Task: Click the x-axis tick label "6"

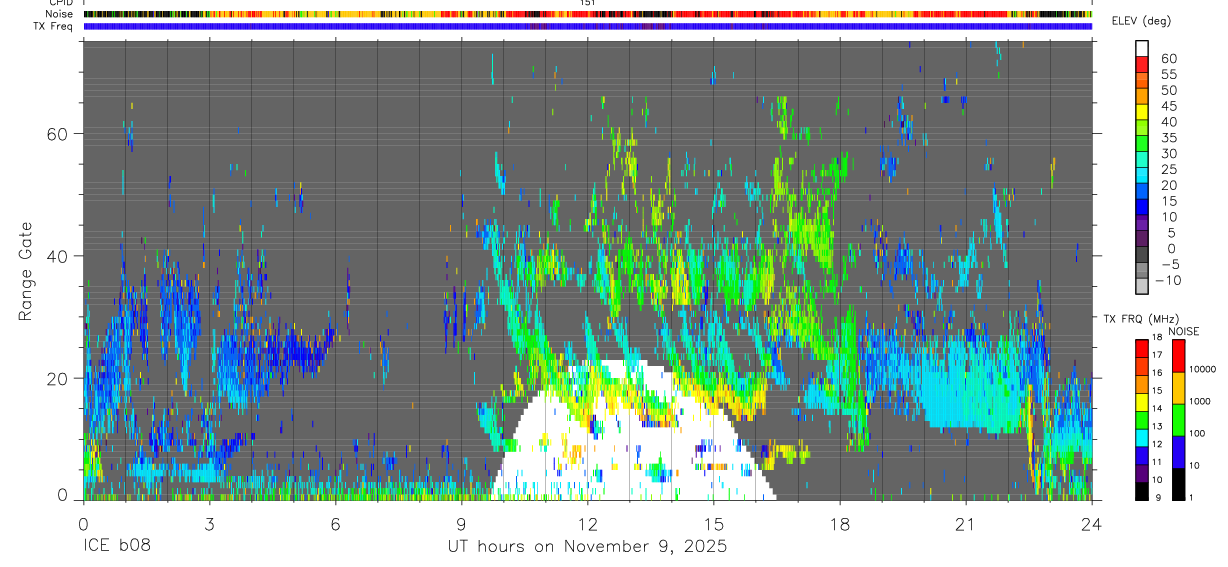Action: click(335, 524)
